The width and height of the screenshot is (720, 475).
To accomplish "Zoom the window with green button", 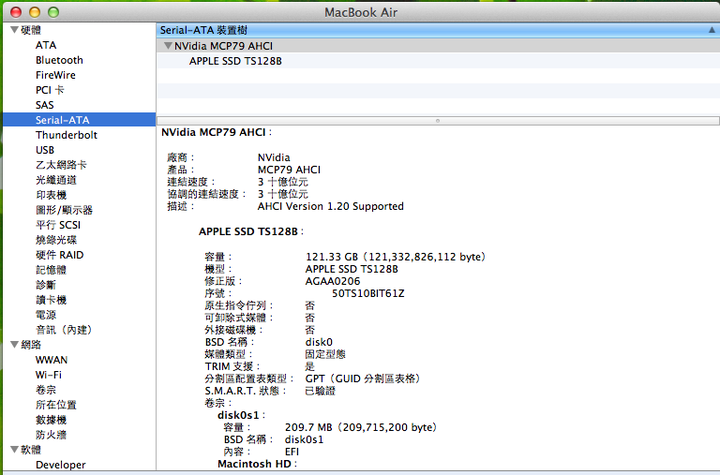I will click(53, 12).
